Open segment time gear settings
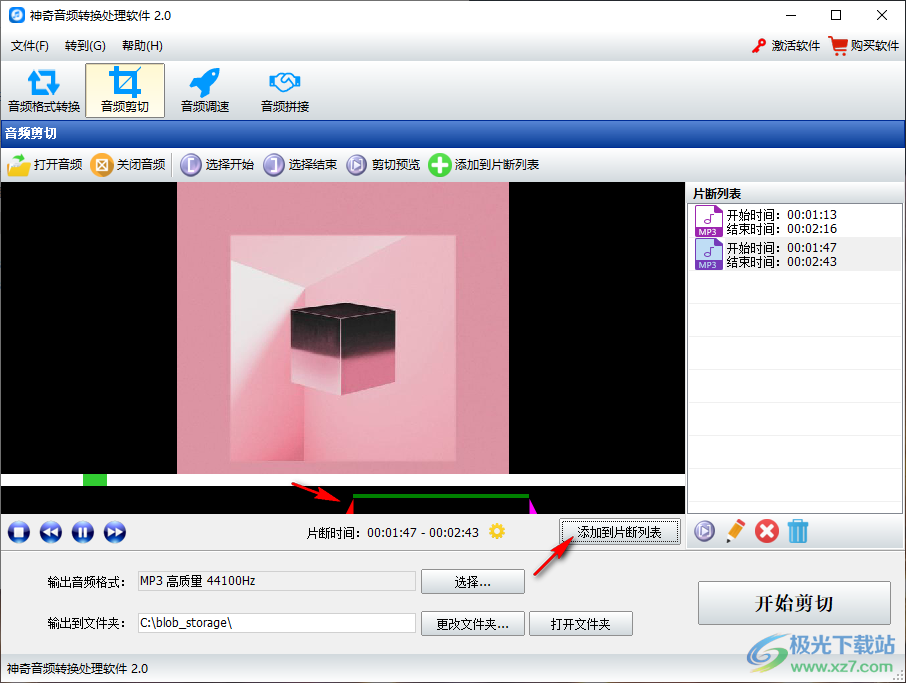This screenshot has width=906, height=683. [x=497, y=531]
